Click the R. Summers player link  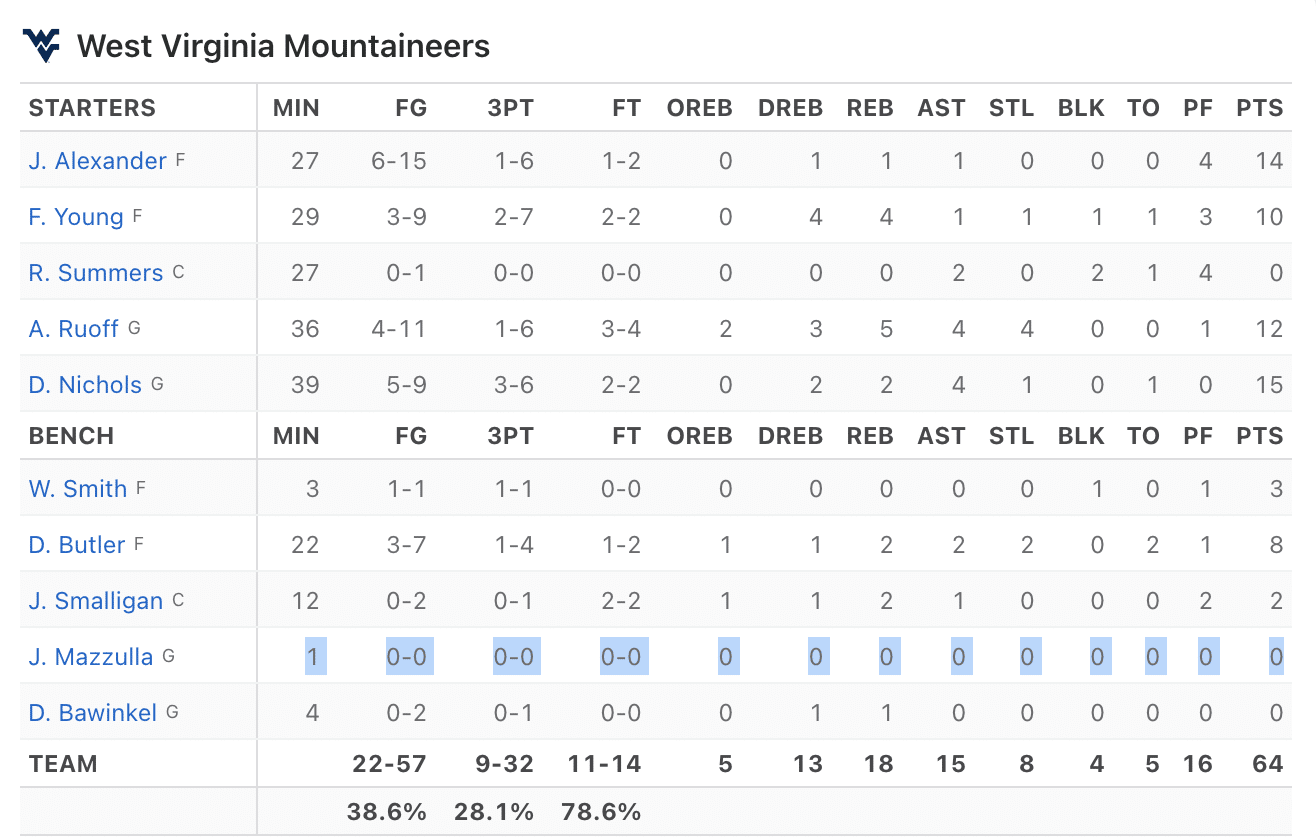(96, 273)
